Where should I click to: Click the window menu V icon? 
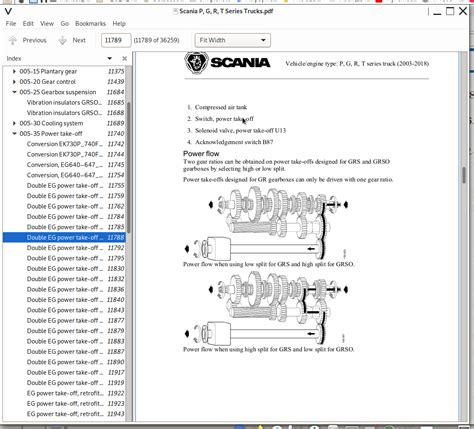pyautogui.click(x=8, y=11)
